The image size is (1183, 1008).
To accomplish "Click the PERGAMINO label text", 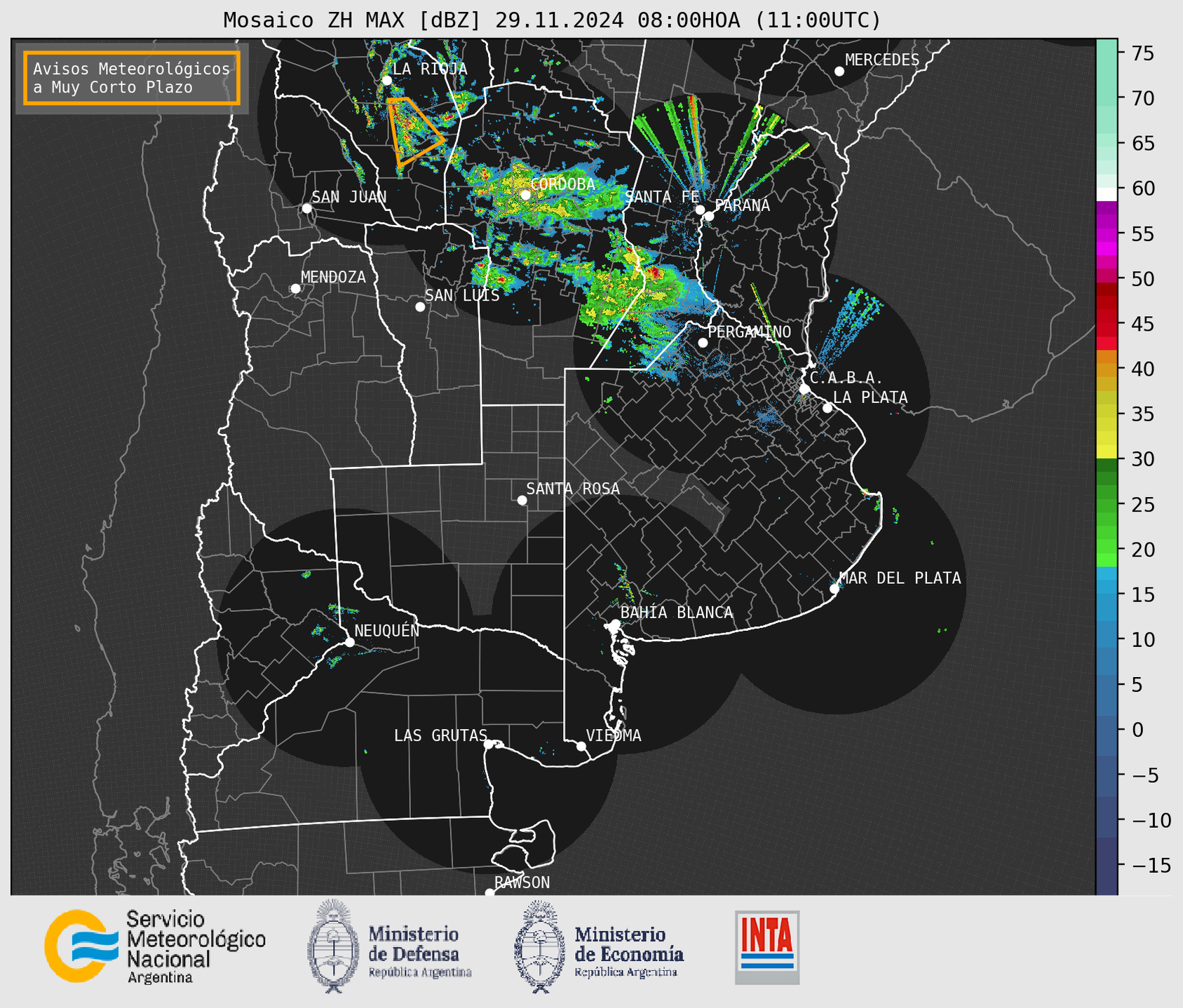I will tap(749, 332).
